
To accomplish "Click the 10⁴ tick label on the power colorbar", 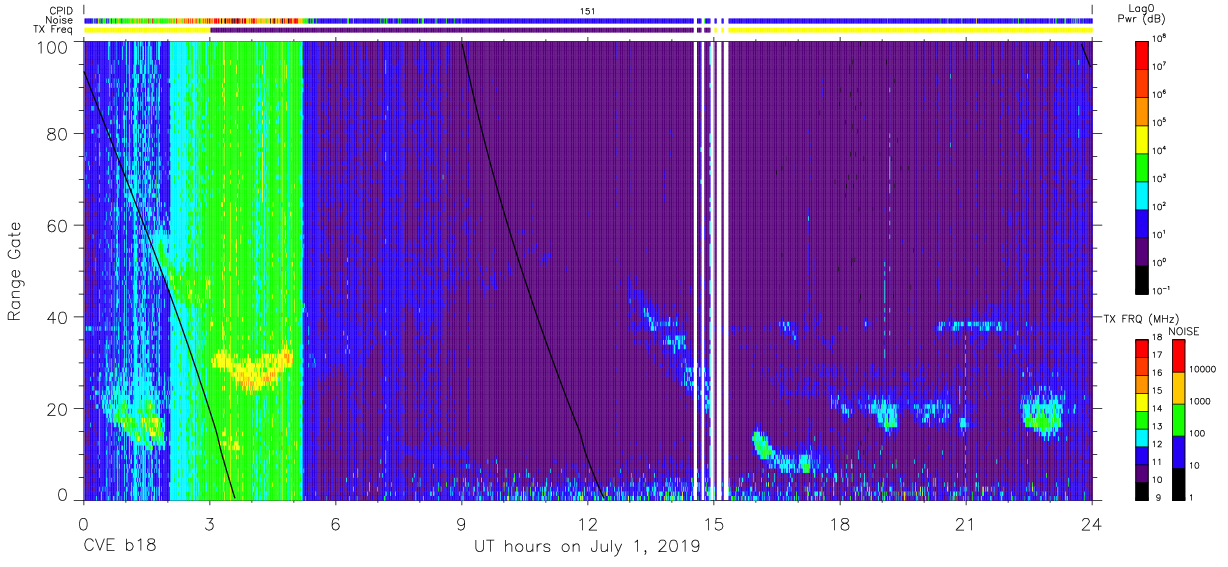I will coord(1160,149).
